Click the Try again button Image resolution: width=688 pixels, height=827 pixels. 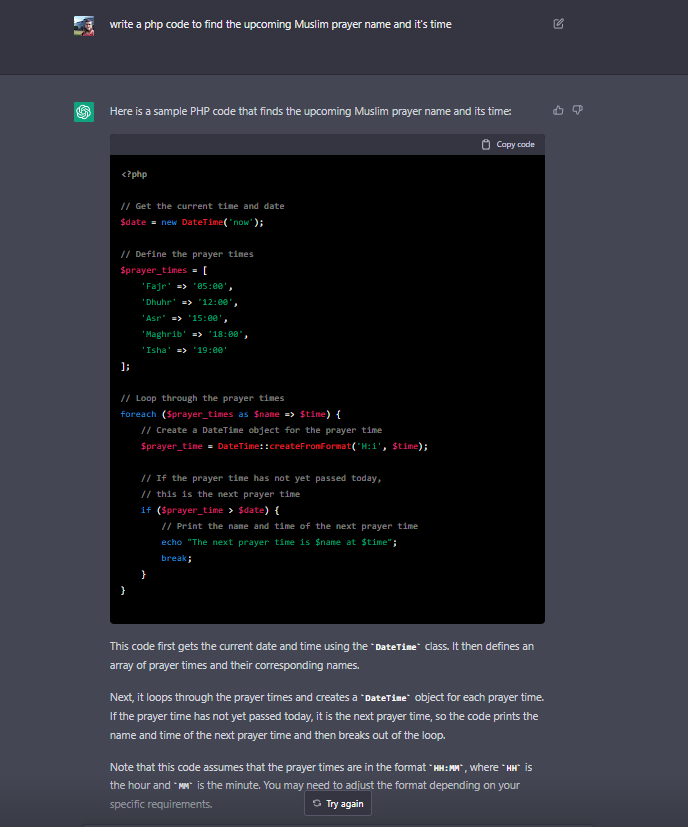pos(338,803)
